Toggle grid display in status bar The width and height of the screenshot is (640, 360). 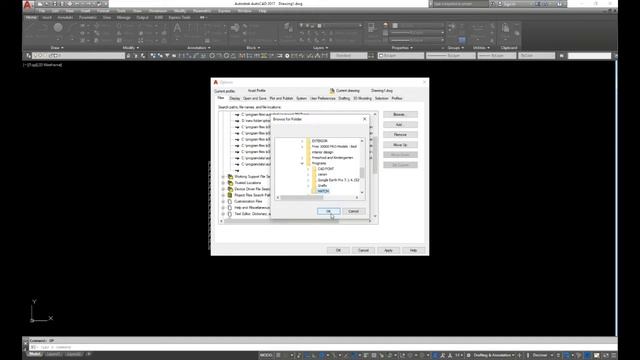(x=279, y=356)
